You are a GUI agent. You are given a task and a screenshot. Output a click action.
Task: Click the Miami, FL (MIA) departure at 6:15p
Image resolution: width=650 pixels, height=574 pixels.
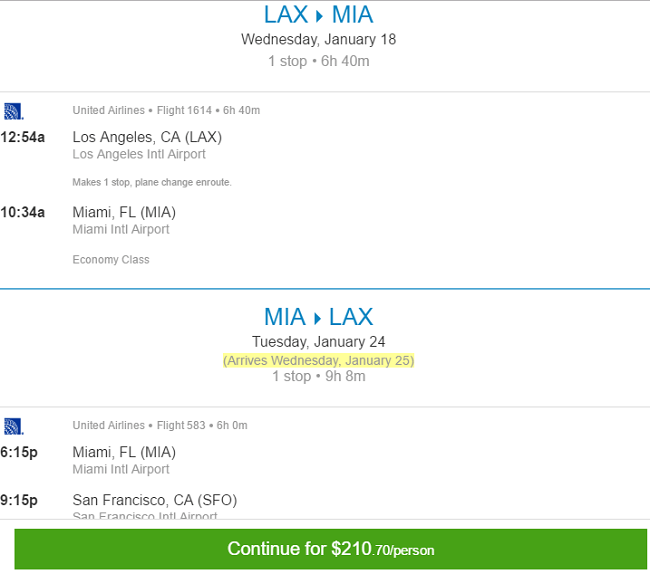tap(124, 452)
